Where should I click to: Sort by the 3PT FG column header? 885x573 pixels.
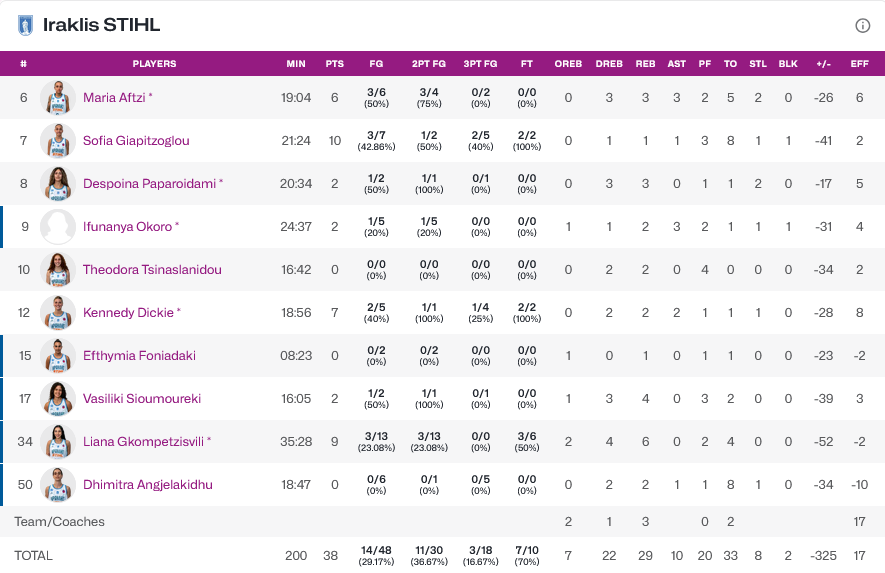[480, 64]
